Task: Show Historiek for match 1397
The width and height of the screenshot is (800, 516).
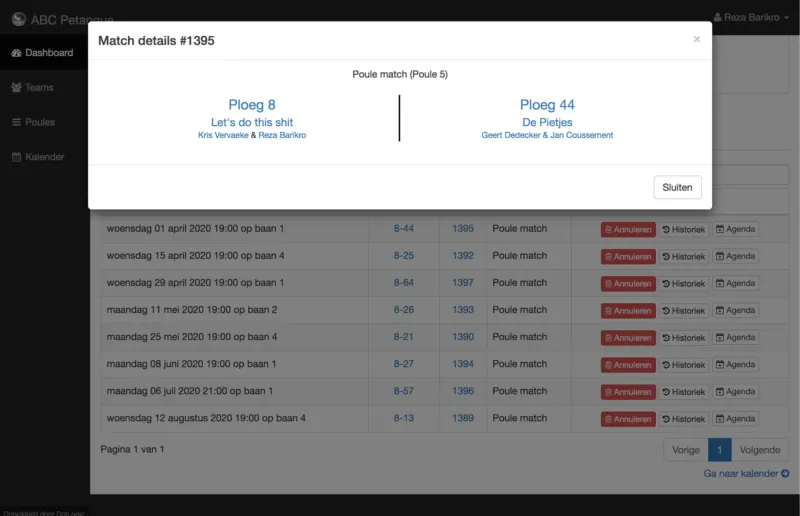Action: pyautogui.click(x=684, y=283)
